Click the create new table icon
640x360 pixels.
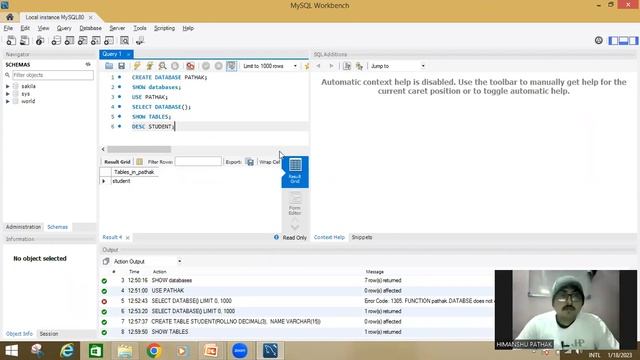69,40
